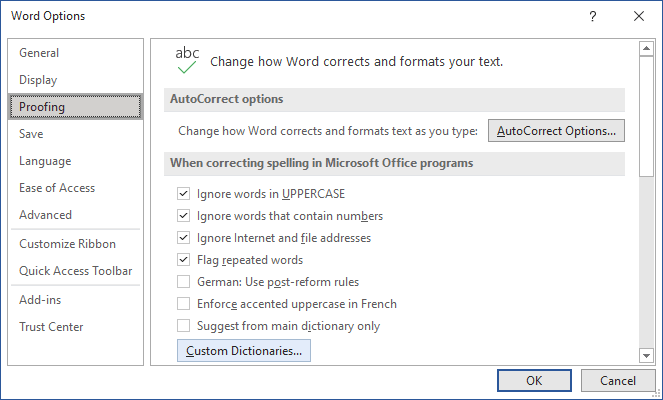This screenshot has height=400, width=663.
Task: Open the Save options category
Action: 75,134
